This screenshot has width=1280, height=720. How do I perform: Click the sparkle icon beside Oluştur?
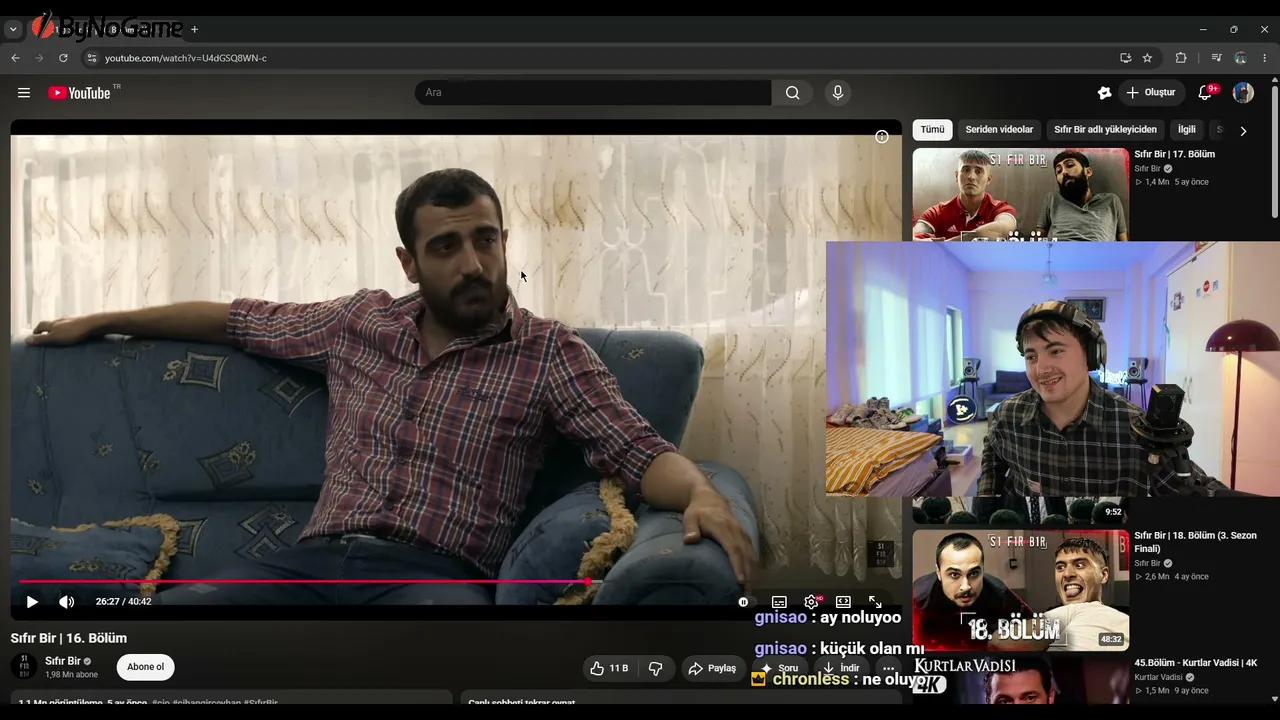click(1104, 93)
